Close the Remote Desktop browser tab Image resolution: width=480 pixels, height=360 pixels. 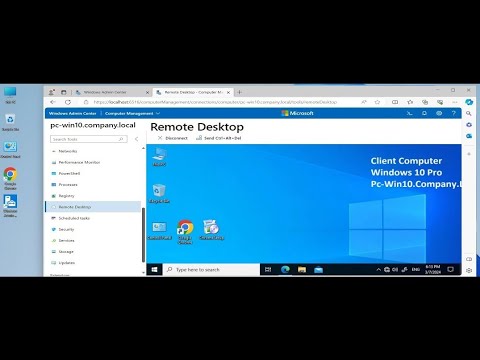tap(228, 92)
